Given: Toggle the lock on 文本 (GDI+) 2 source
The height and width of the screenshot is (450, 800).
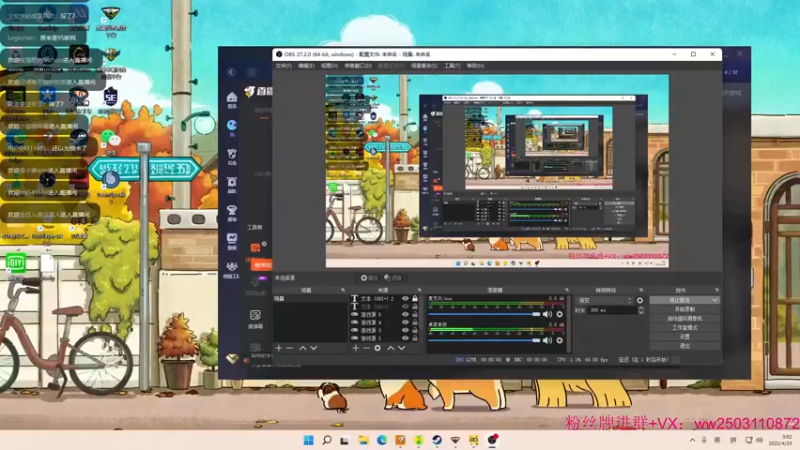Looking at the screenshot, I should pos(415,298).
